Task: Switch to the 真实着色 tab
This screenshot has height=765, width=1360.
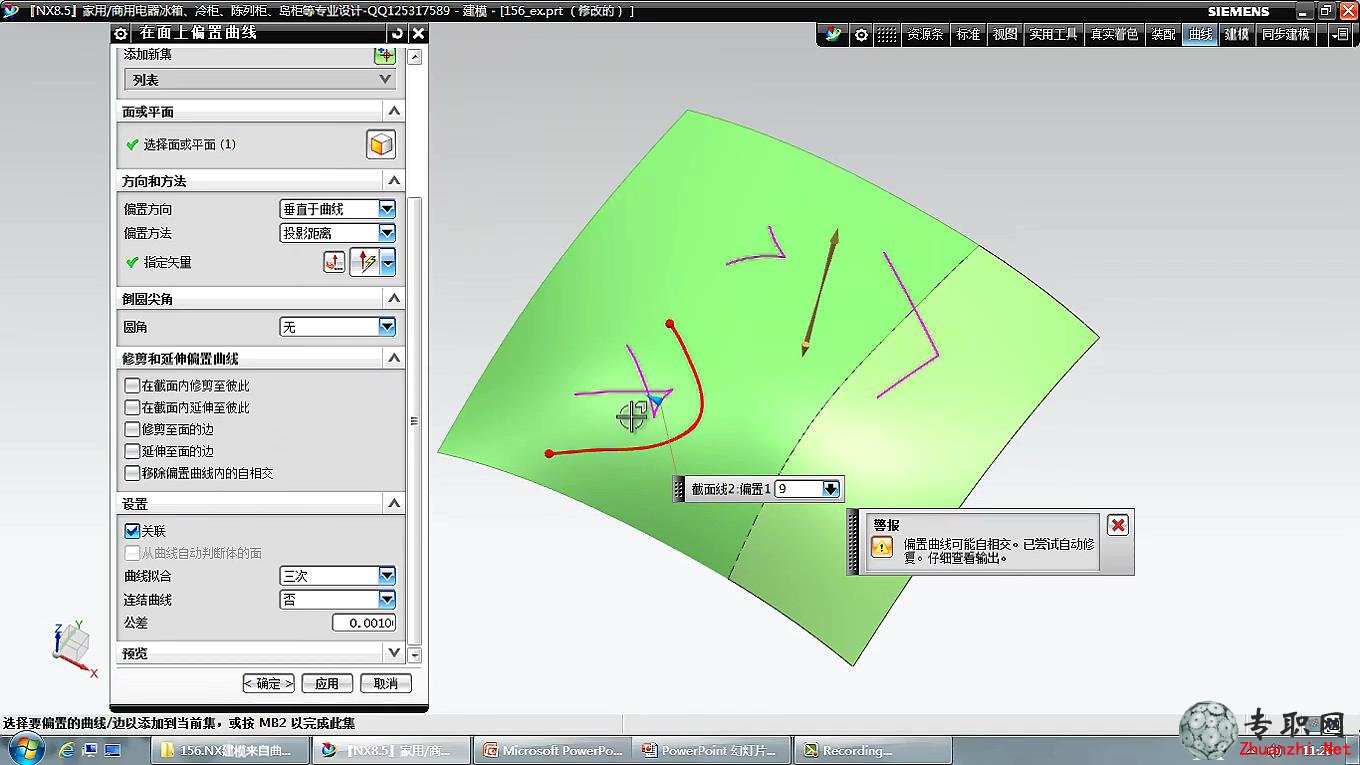Action: tap(1115, 35)
